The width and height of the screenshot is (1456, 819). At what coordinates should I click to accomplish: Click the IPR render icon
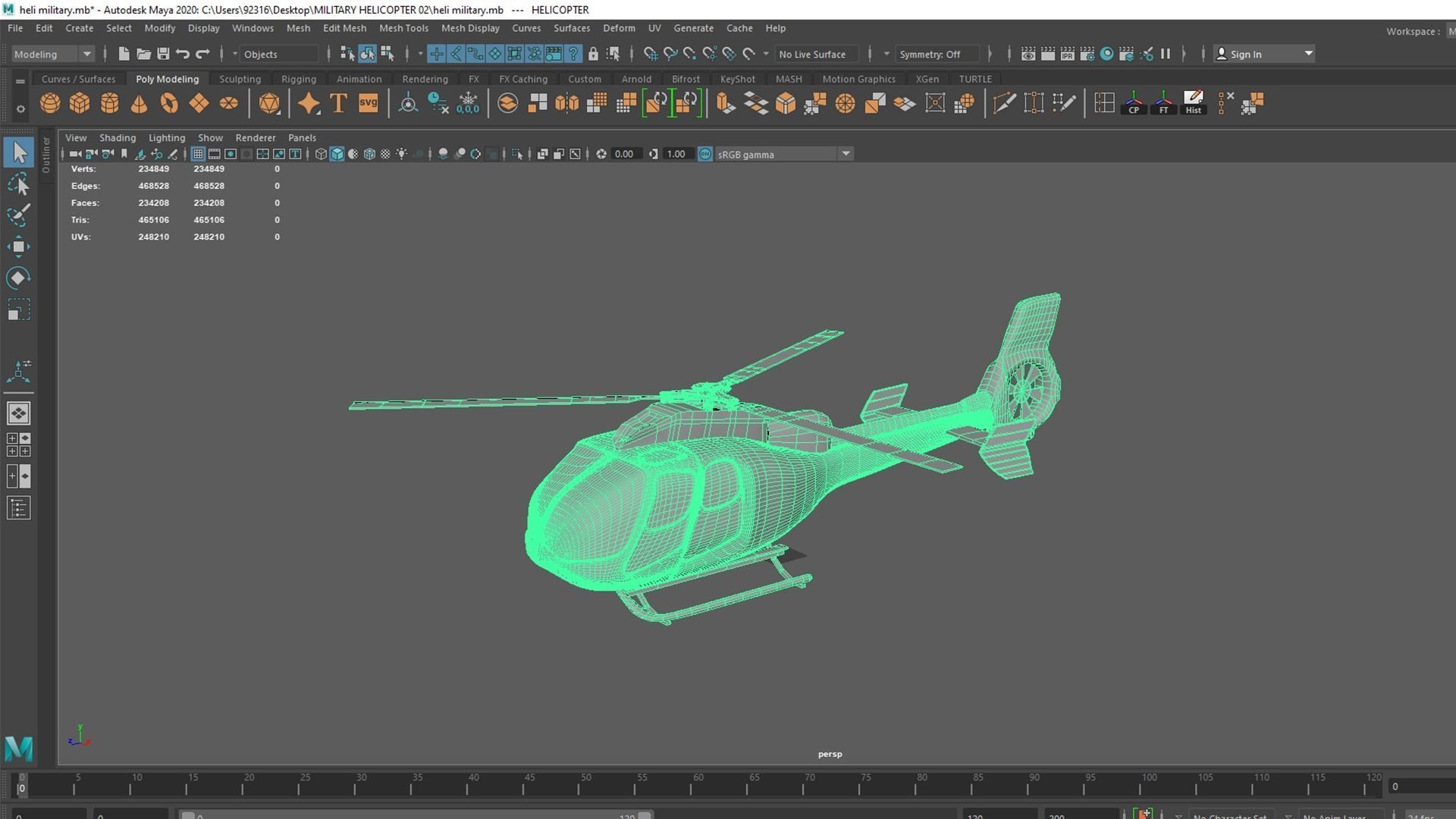tap(1067, 54)
